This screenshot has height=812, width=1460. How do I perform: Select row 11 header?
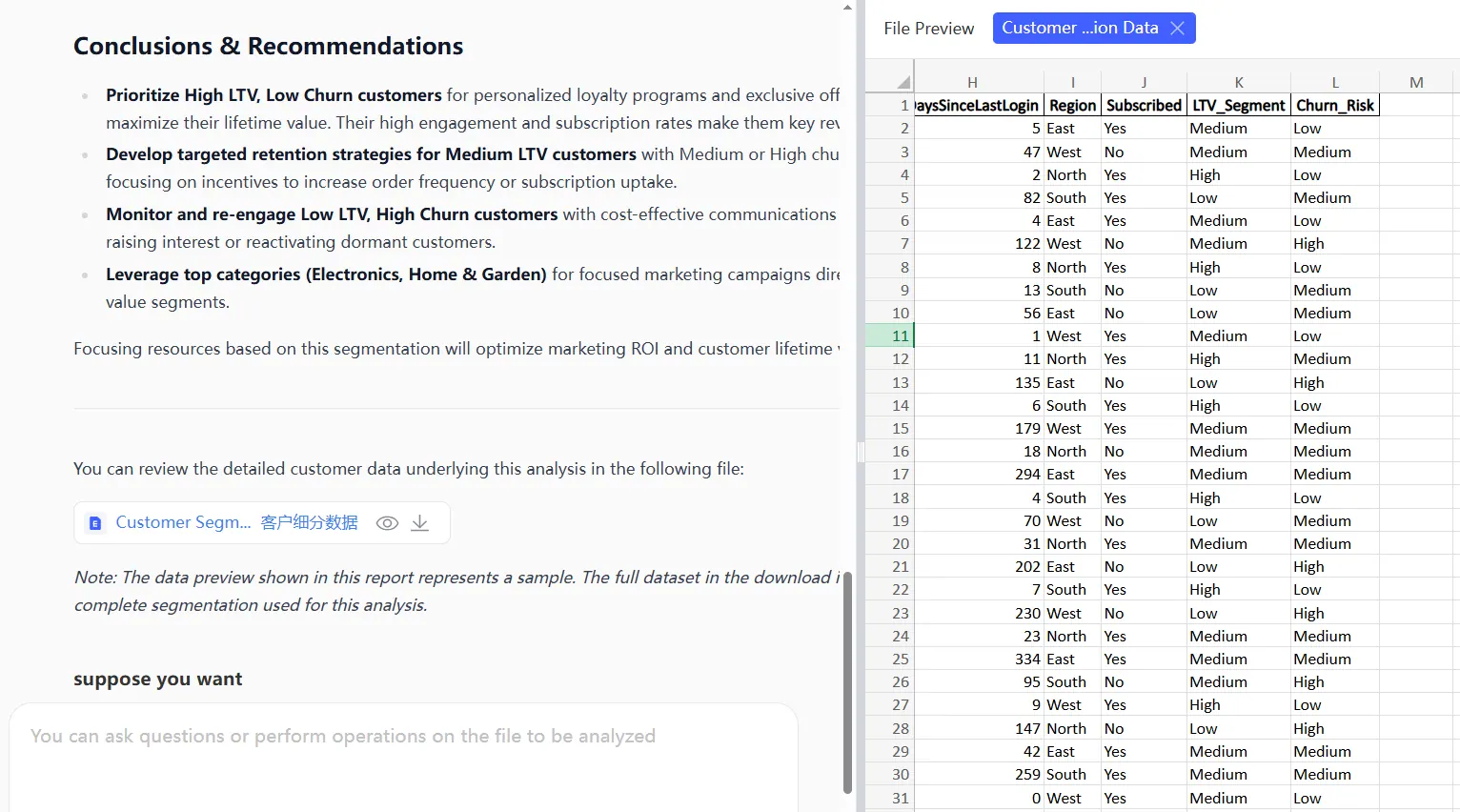pos(901,336)
